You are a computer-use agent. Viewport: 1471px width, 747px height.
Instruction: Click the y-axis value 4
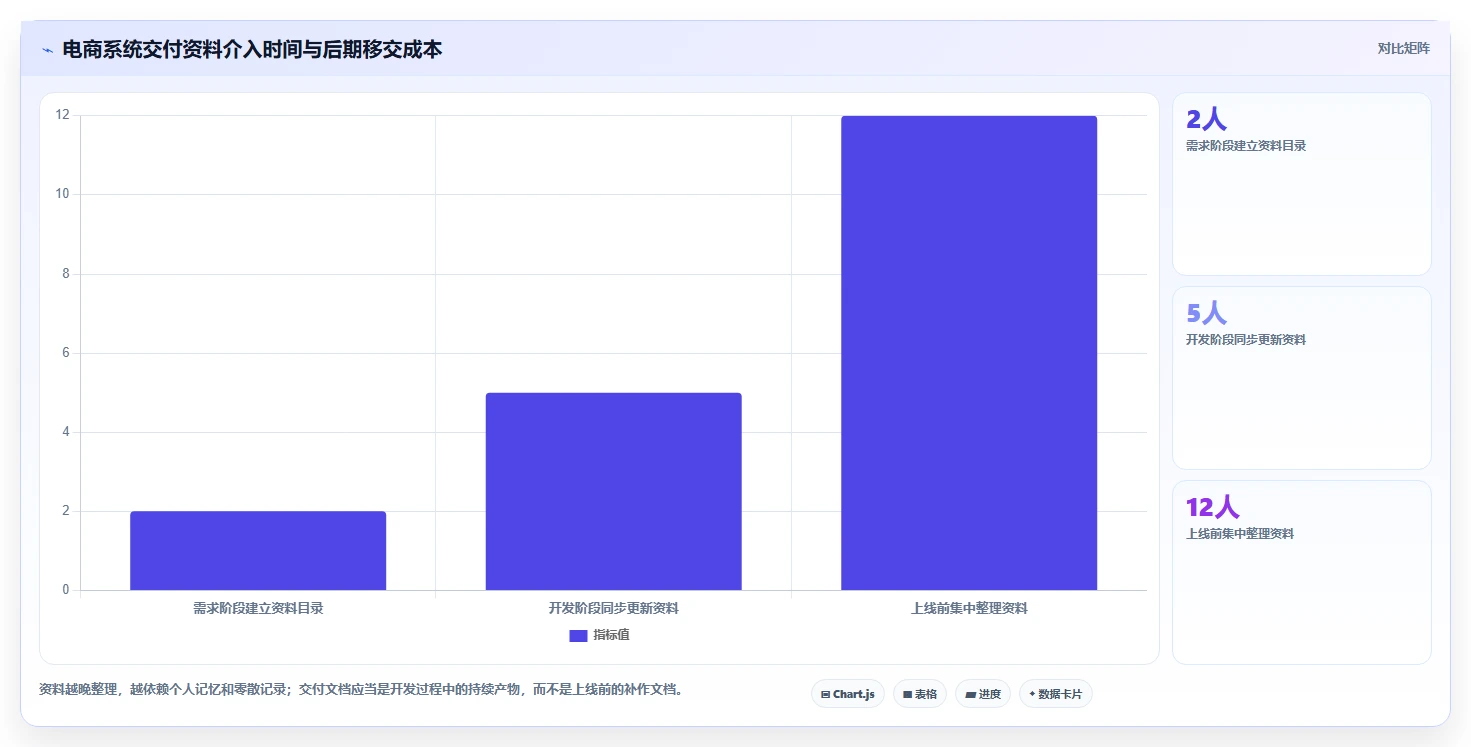[66, 432]
